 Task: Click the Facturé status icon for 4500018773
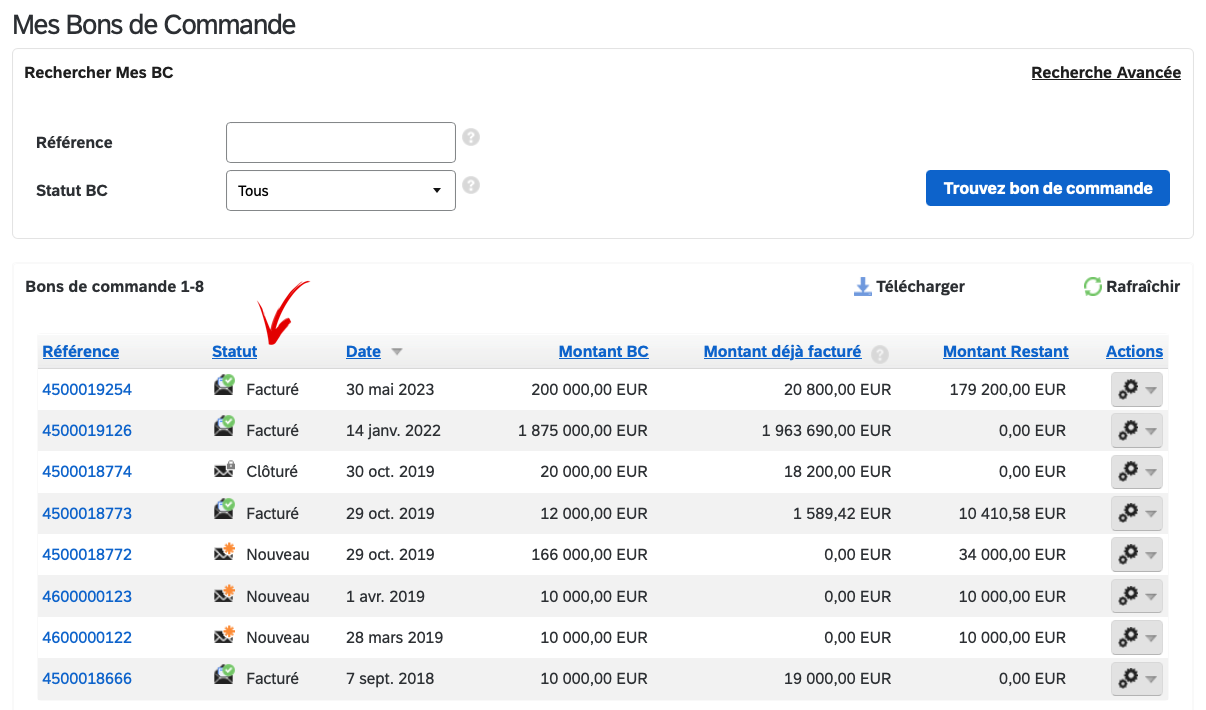tap(225, 510)
